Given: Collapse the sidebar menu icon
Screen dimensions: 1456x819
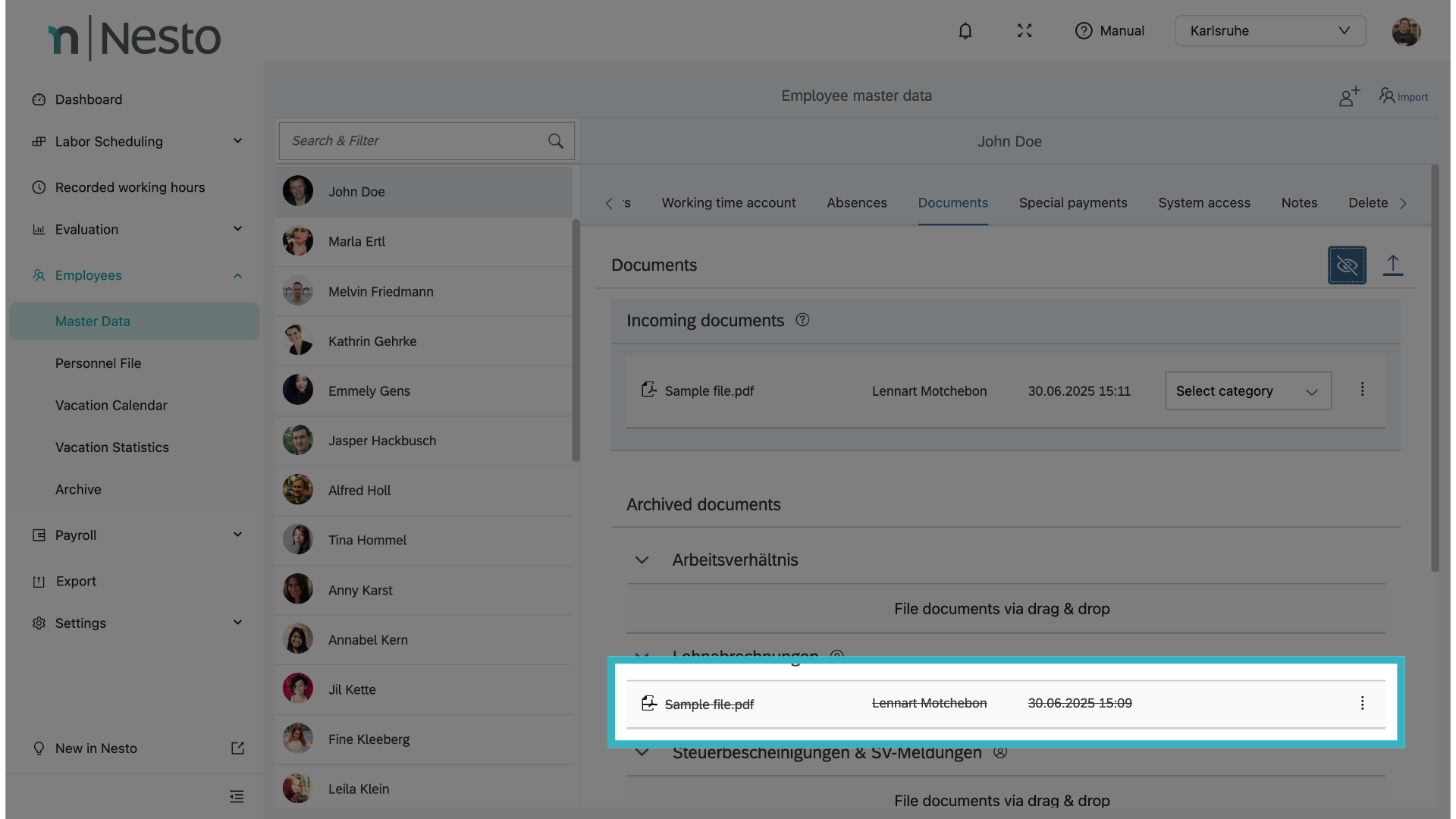Looking at the screenshot, I should tap(237, 796).
